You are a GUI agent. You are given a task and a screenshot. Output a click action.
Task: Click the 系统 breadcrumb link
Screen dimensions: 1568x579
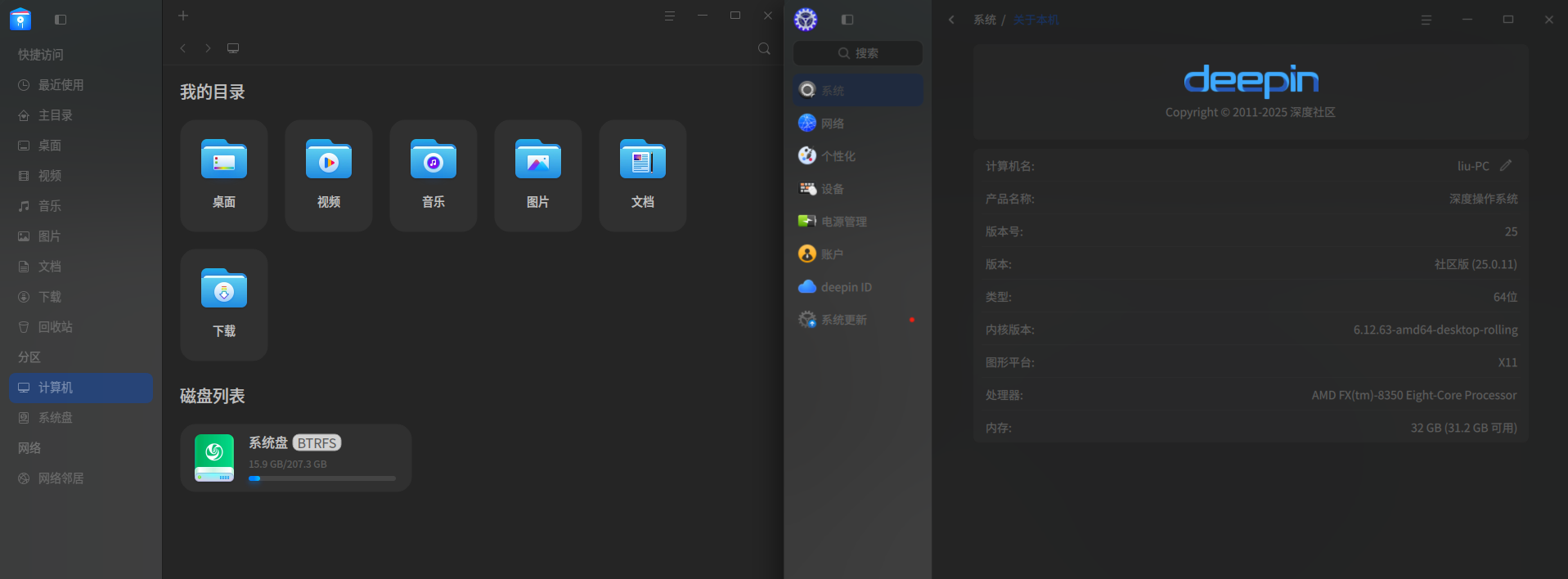click(985, 20)
